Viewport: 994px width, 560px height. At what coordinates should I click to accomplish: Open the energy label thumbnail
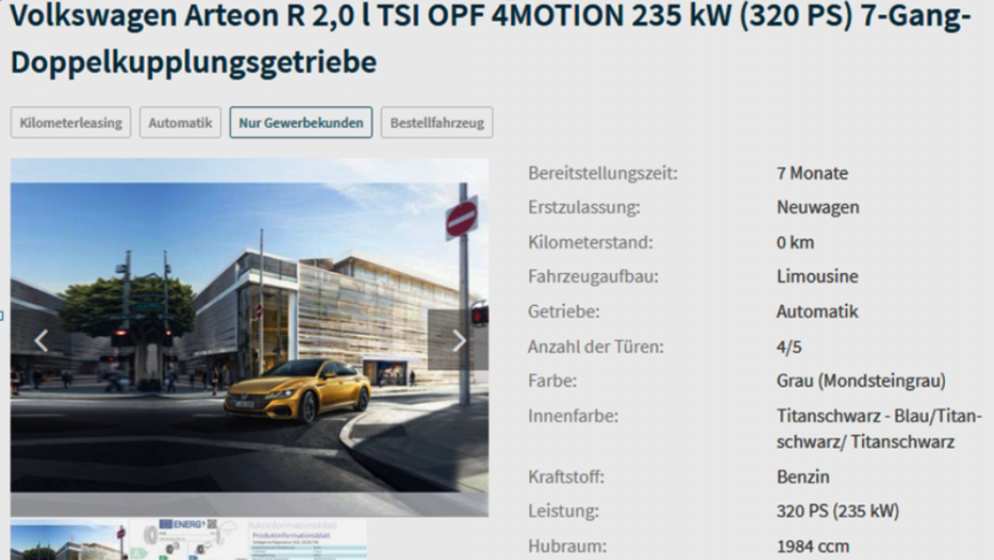pos(188,540)
